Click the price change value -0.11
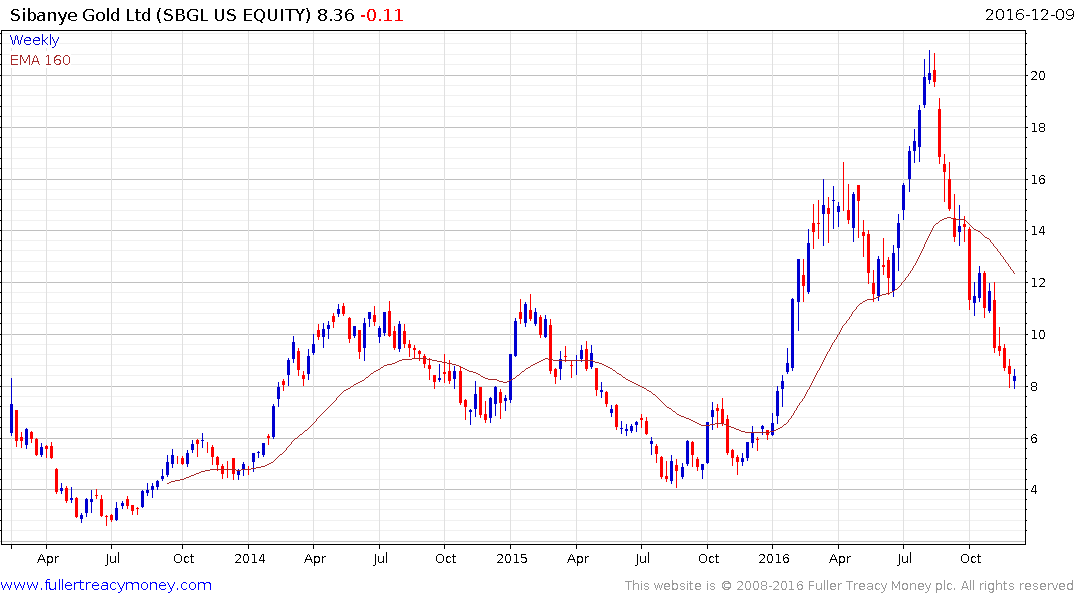The width and height of the screenshot is (1075, 600). click(x=382, y=15)
